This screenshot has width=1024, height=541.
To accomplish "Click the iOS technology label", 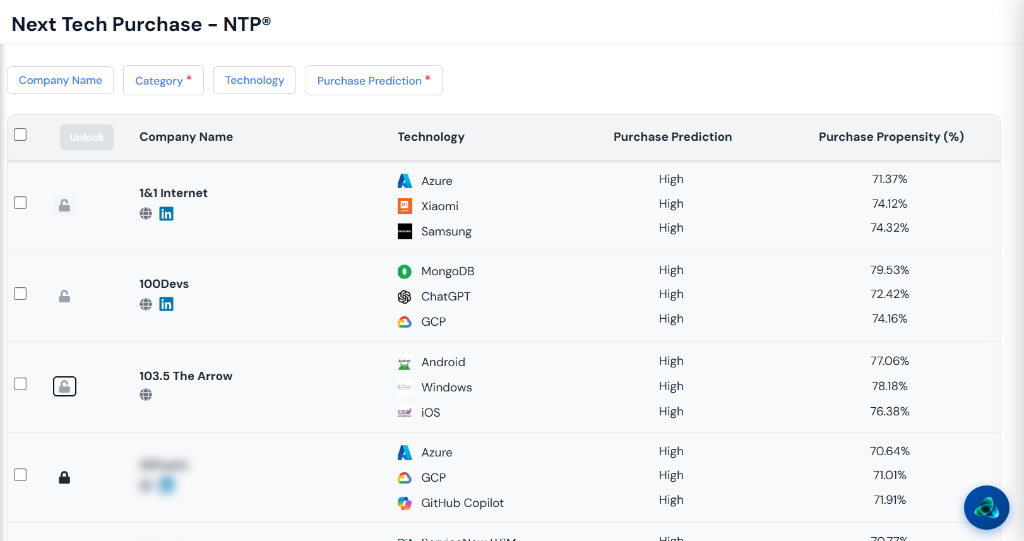I will (430, 412).
